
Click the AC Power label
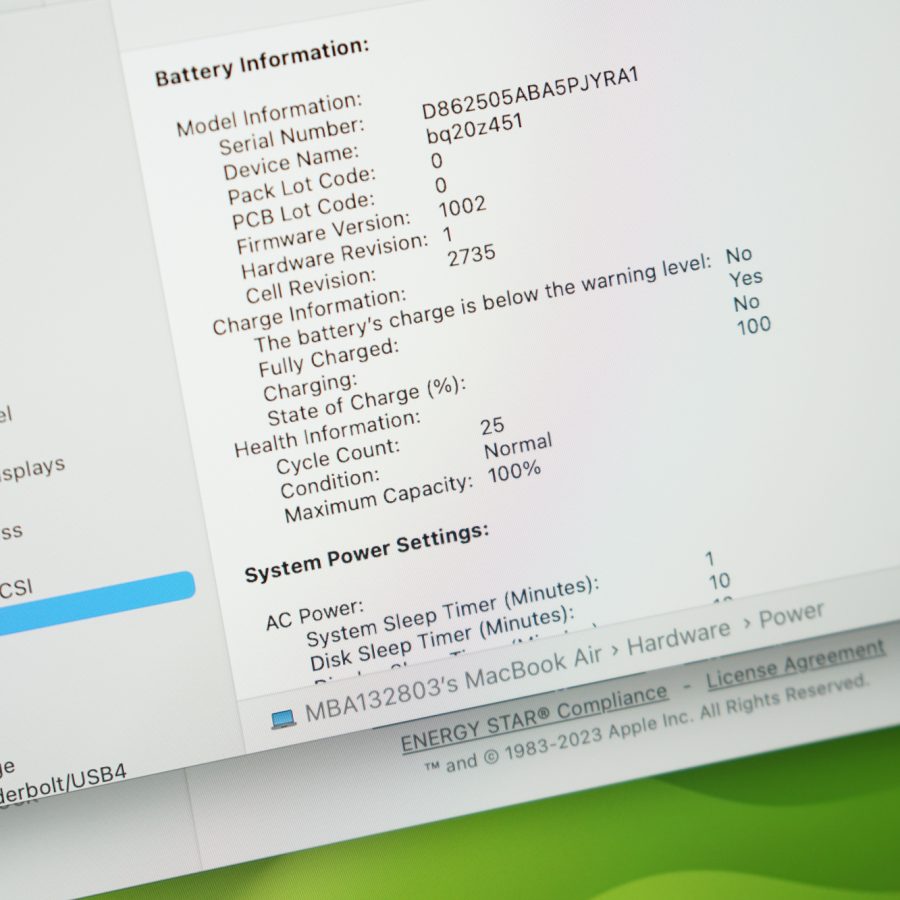click(x=315, y=615)
